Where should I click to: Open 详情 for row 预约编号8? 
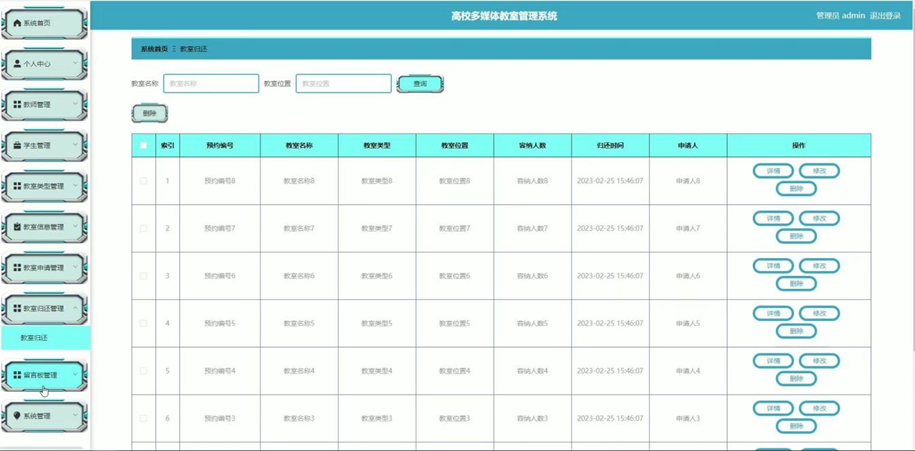click(x=773, y=171)
